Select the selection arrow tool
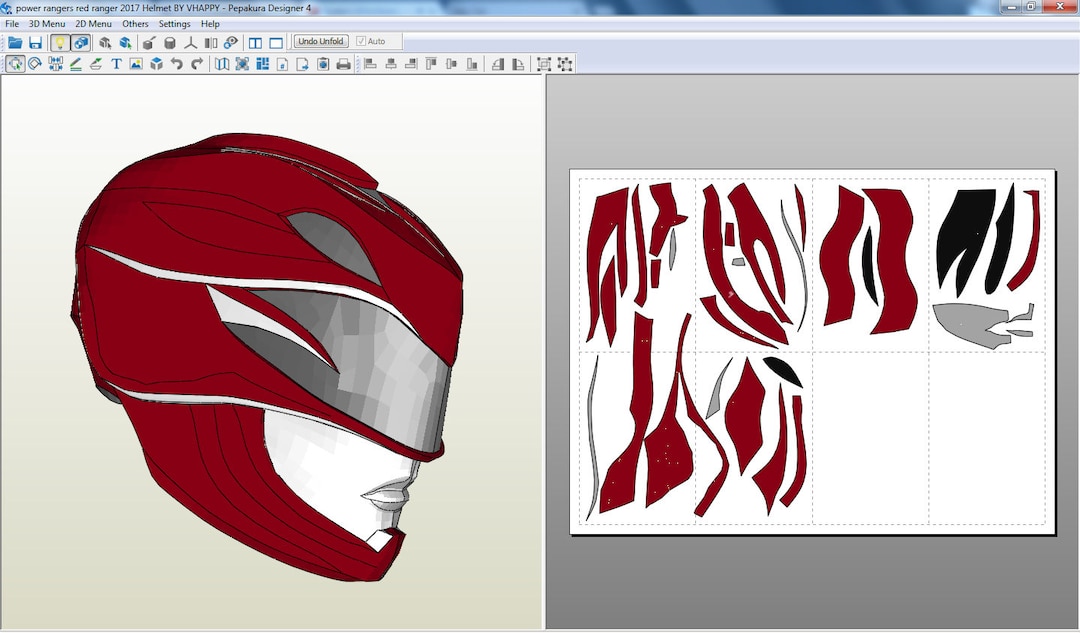Screen dimensions: 1080x633 tap(15, 63)
